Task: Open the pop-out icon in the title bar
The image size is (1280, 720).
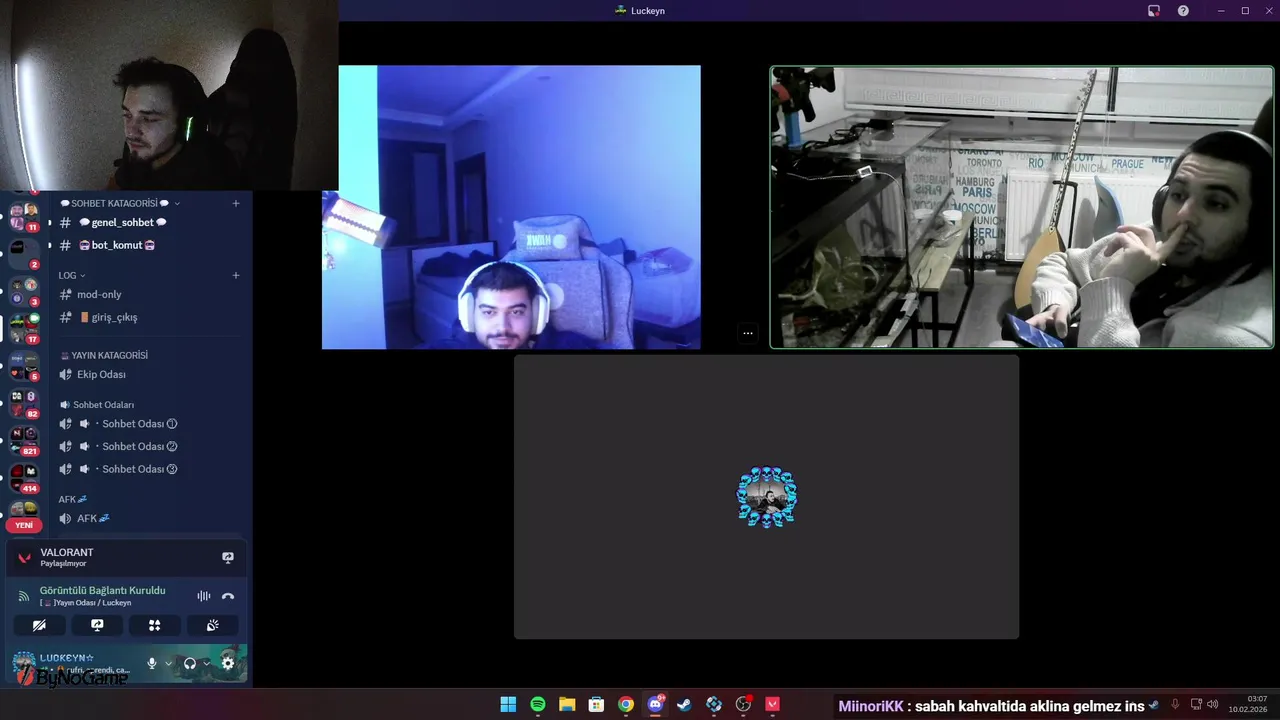Action: pos(1153,10)
